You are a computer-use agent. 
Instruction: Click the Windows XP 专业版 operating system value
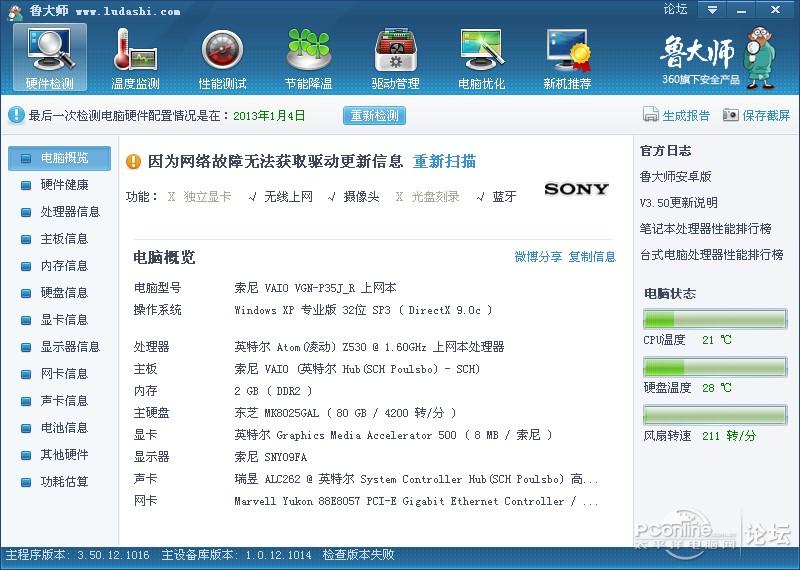click(363, 310)
